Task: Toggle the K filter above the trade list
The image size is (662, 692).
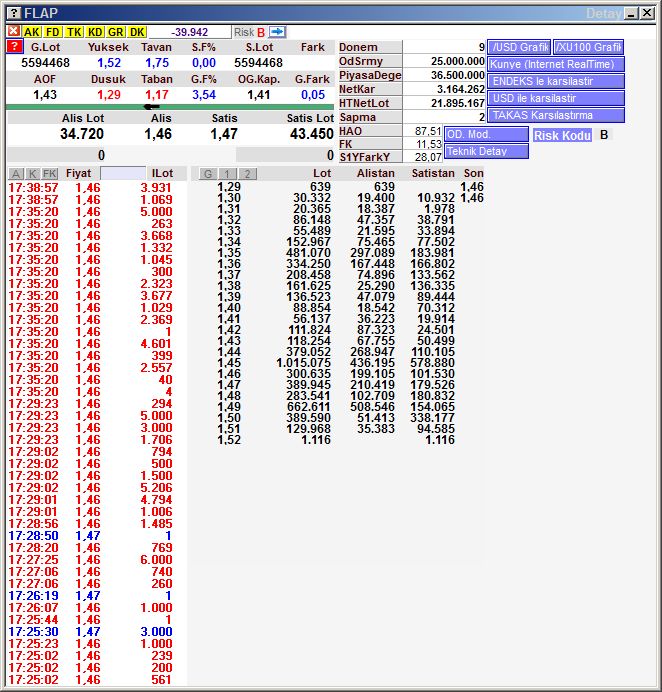Action: [32, 174]
